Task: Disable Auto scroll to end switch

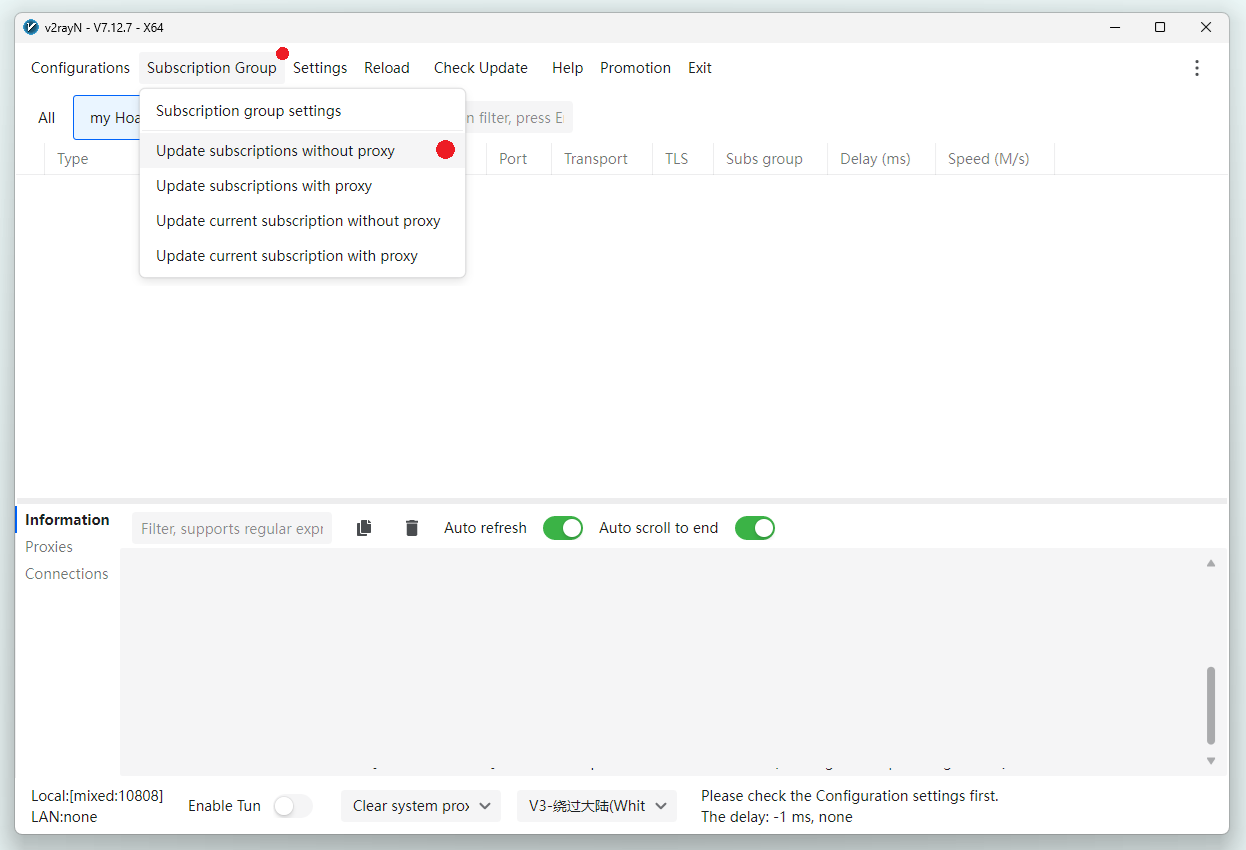Action: 755,528
